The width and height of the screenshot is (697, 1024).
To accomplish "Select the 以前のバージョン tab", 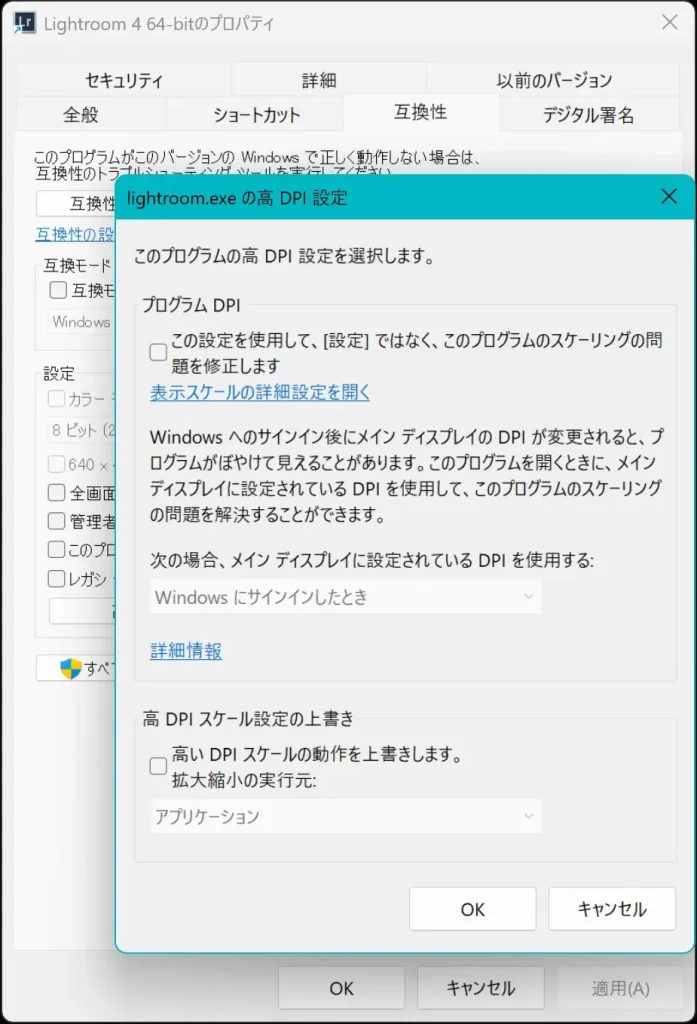I will pos(554,81).
